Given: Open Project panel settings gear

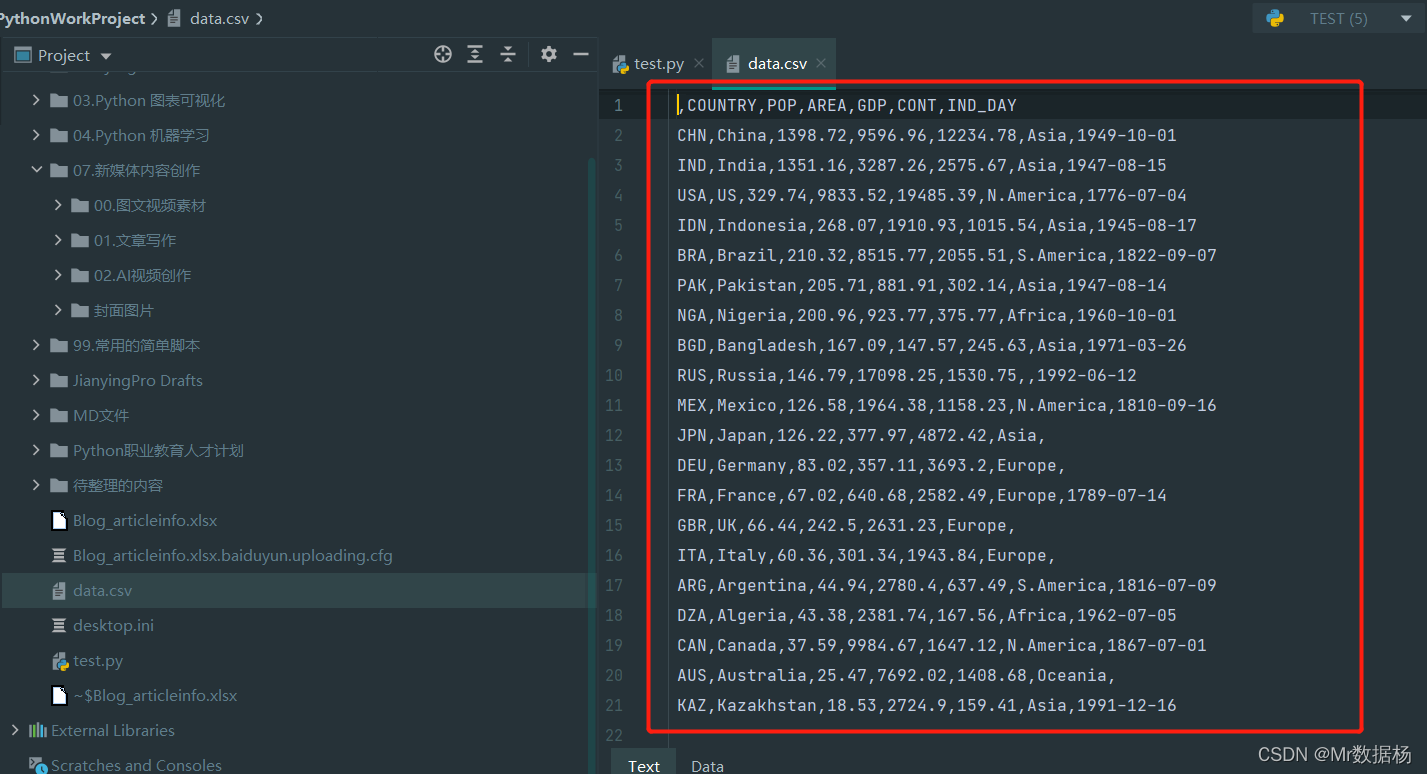Looking at the screenshot, I should 549,54.
